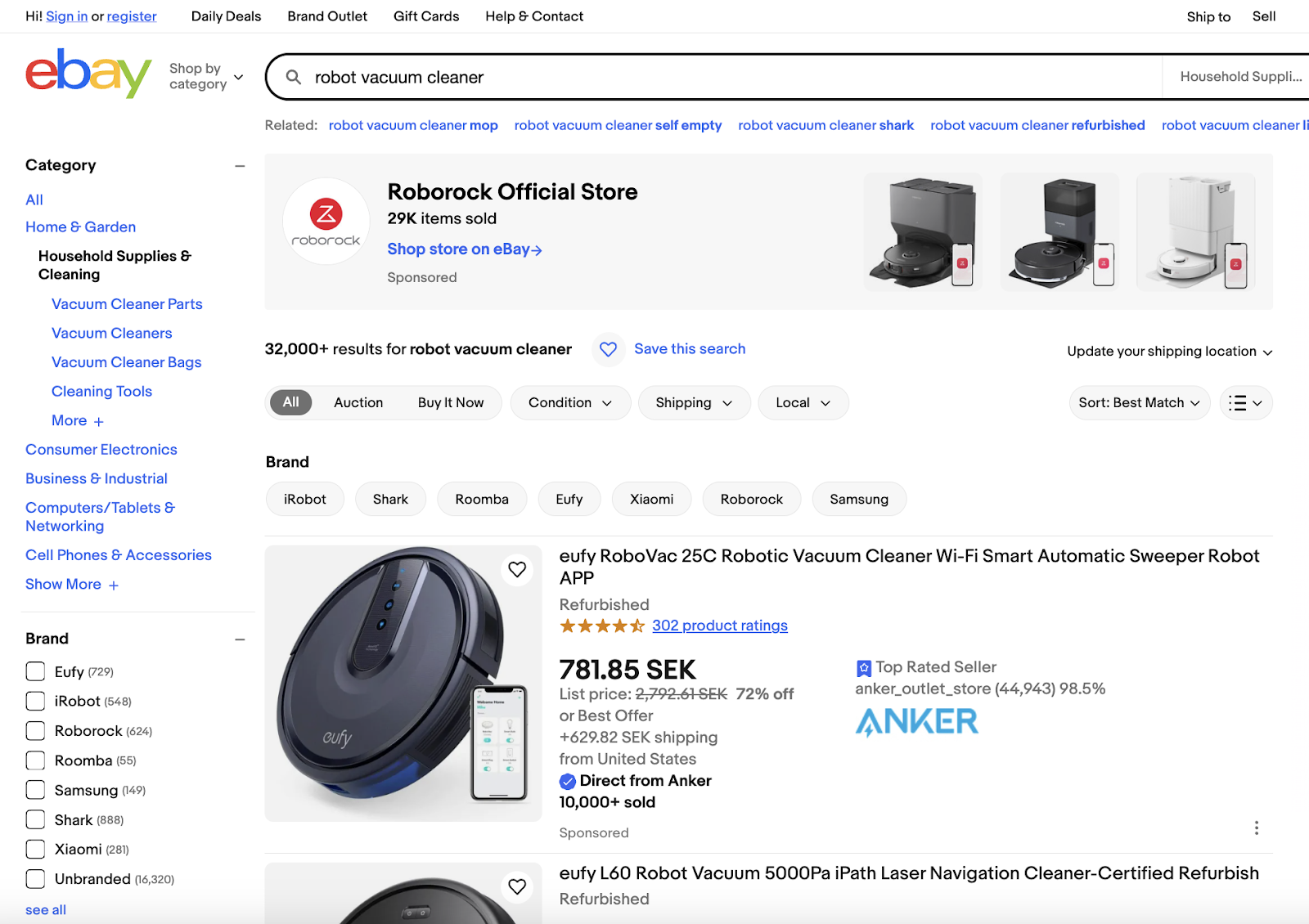Viewport: 1309px width, 924px height.
Task: Expand Show More categories
Action: click(x=72, y=584)
